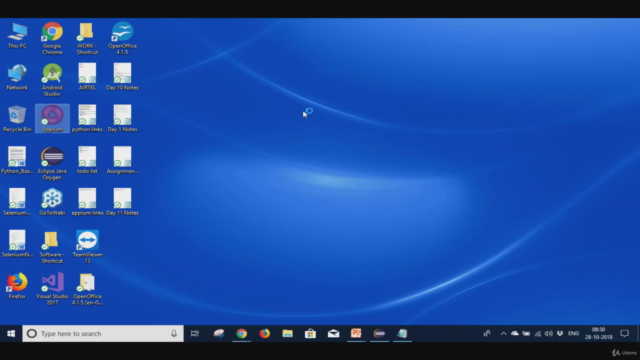Select the Assignmen... file on desktop
The width and height of the screenshot is (640, 360).
122,160
